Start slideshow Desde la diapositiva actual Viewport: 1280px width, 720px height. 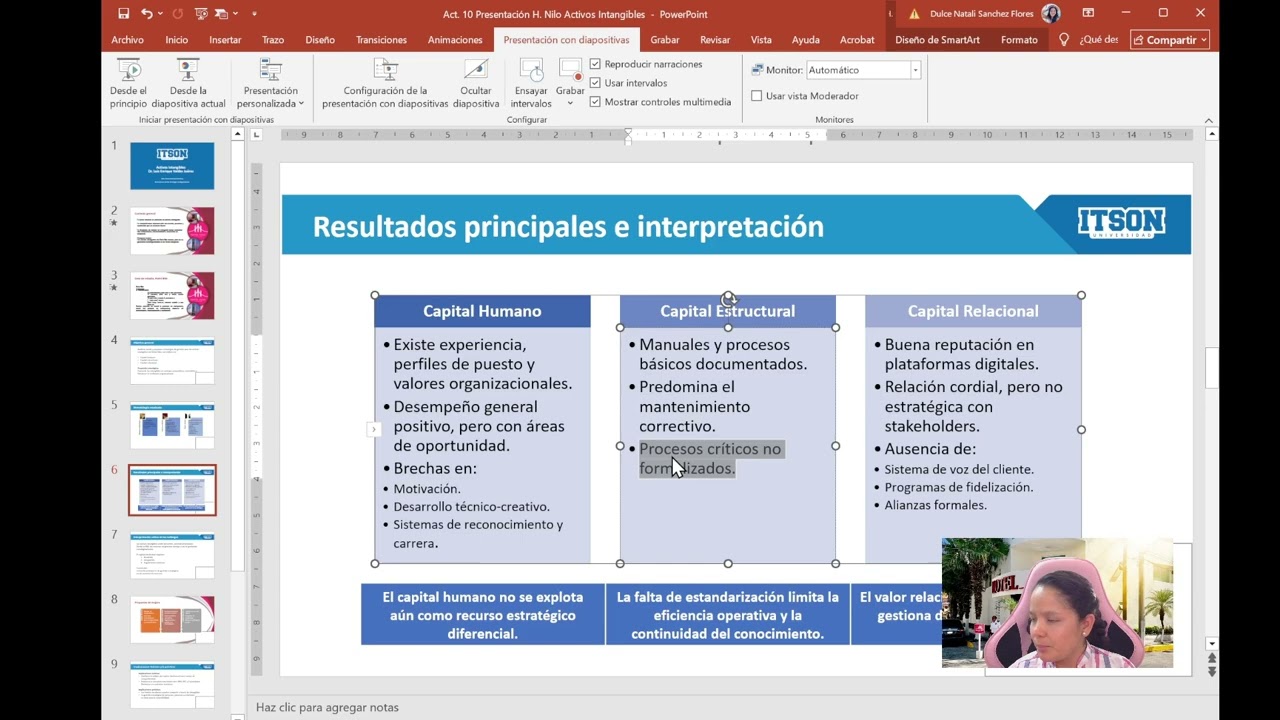[188, 83]
